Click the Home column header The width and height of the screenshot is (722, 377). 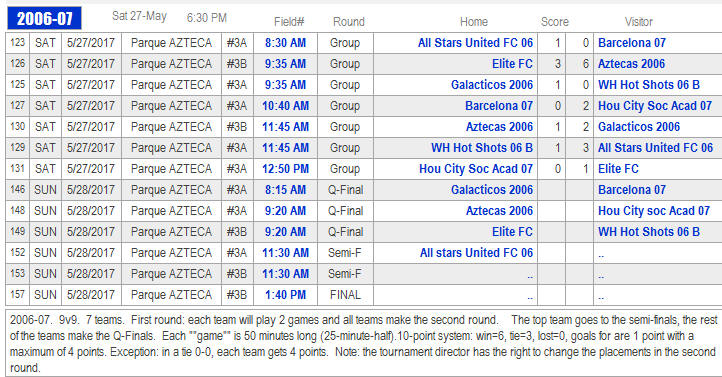[474, 22]
